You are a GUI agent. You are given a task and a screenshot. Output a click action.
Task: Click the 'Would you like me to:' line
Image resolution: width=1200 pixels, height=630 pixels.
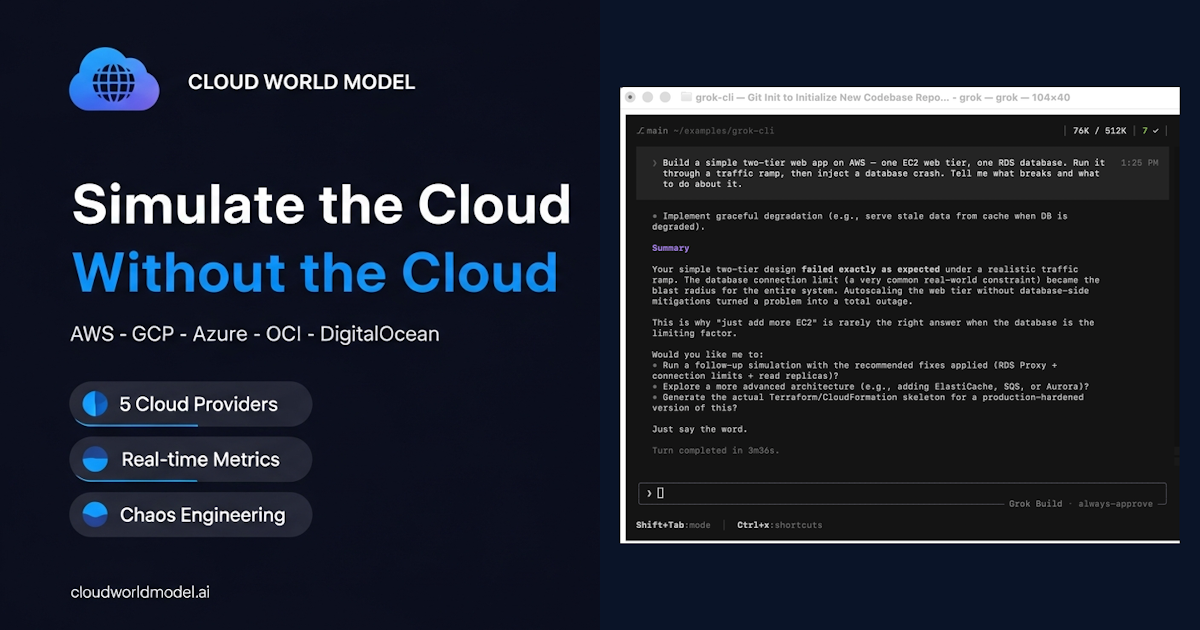(706, 355)
